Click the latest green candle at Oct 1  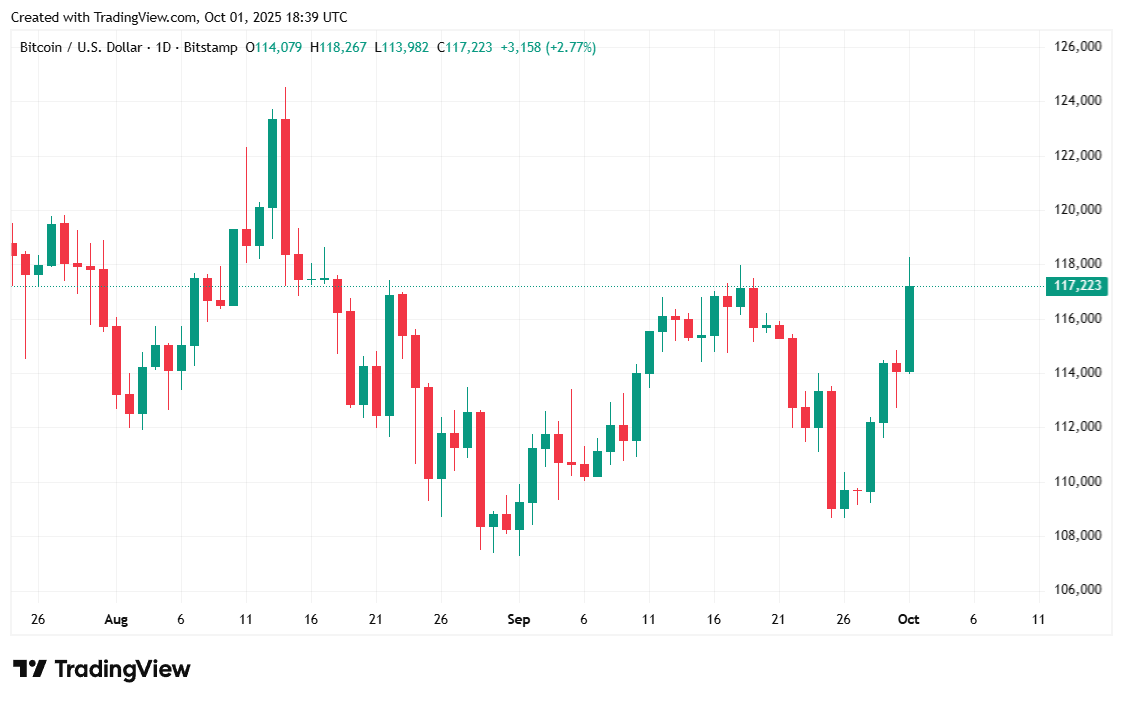tap(910, 329)
